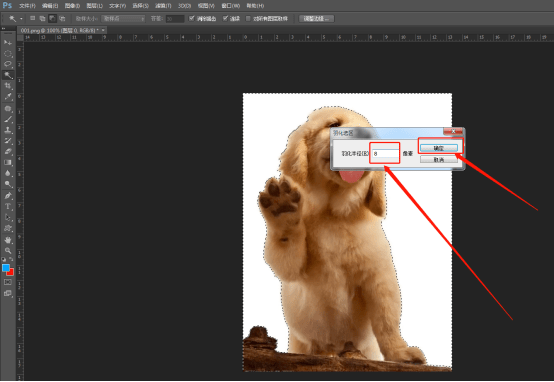Select the Spot Healing Brush tool
The image size is (554, 382).
[x=8, y=108]
